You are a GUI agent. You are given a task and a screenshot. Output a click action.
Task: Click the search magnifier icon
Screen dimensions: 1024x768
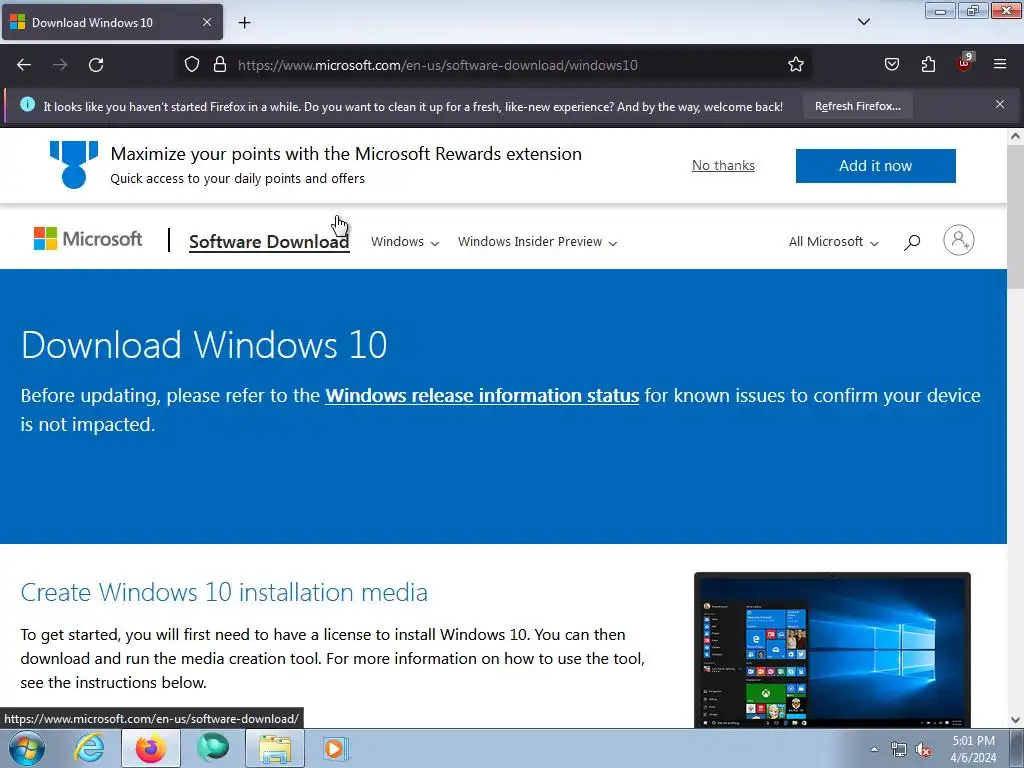[x=912, y=242]
